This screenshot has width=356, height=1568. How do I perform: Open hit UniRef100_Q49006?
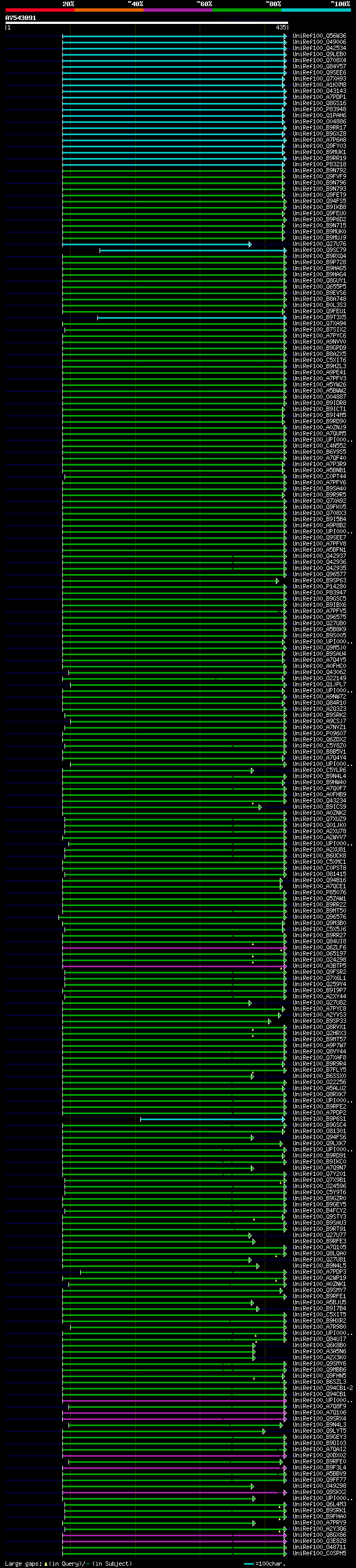point(319,42)
